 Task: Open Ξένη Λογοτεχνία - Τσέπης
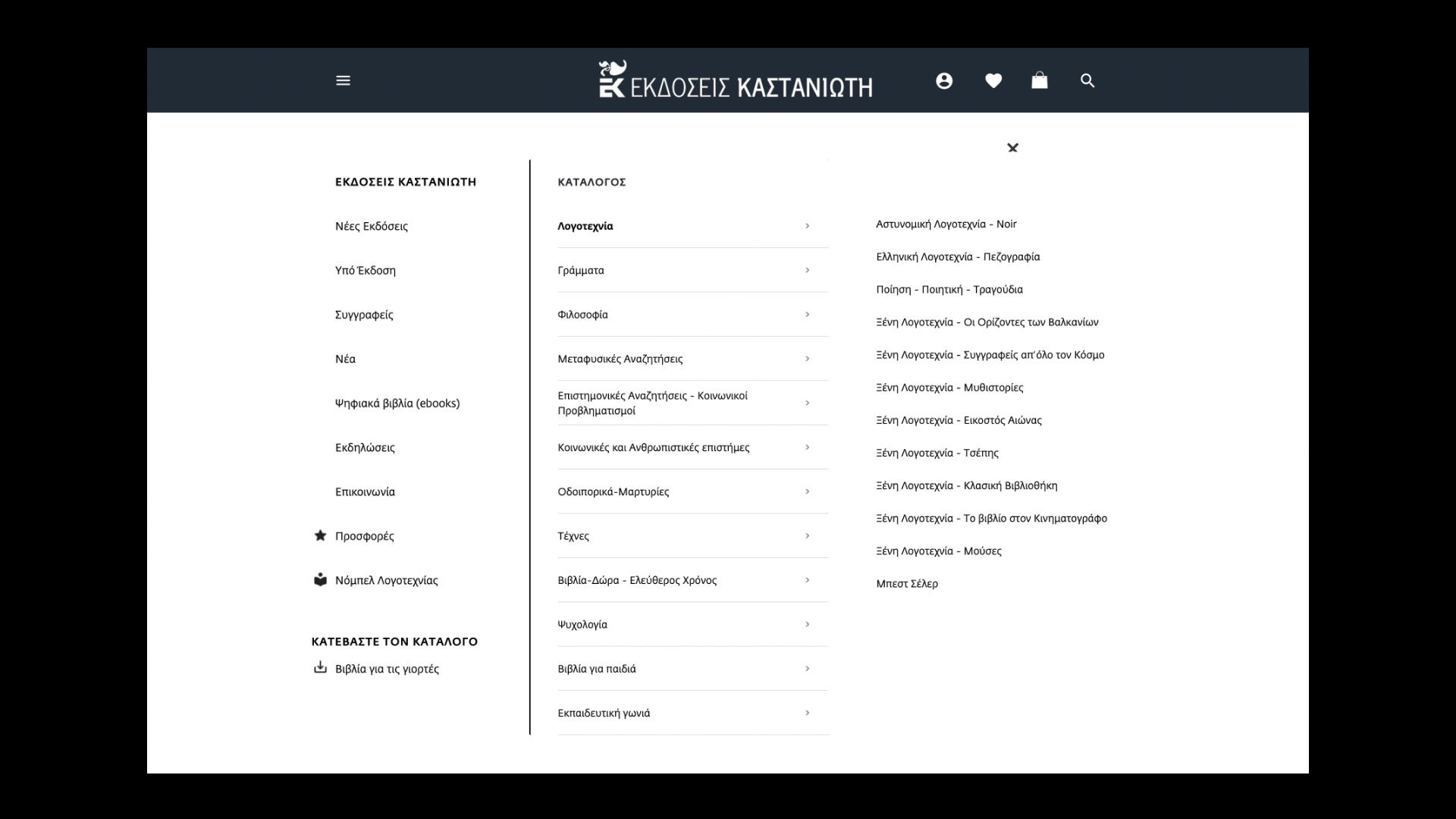(x=937, y=453)
